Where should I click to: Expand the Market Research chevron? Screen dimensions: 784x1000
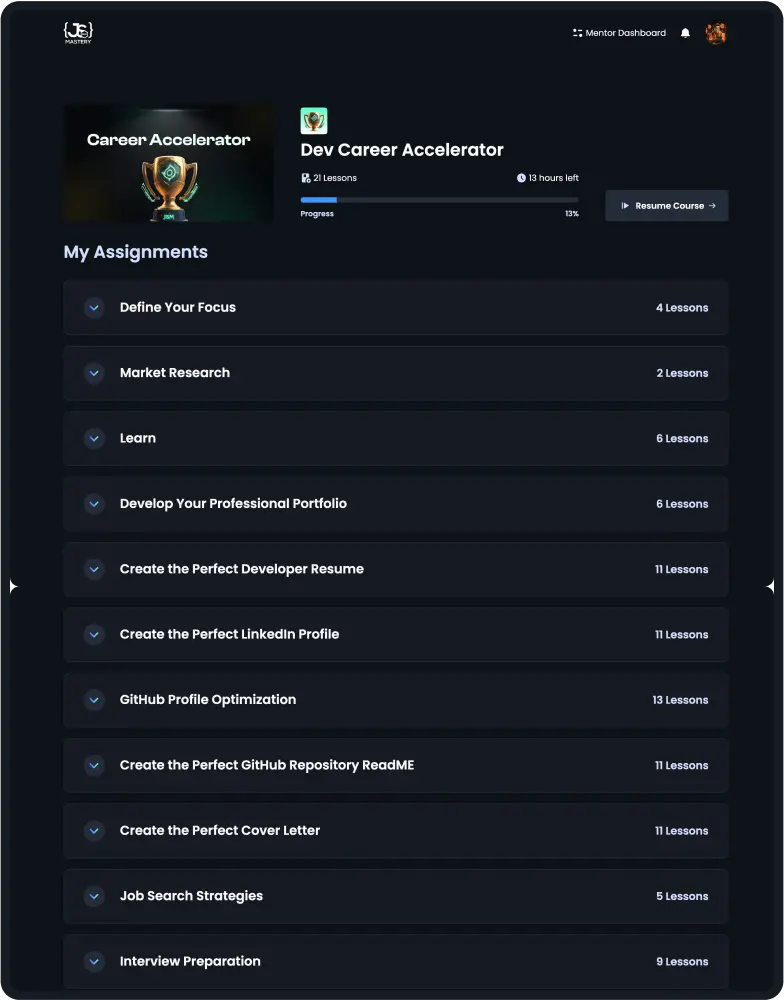pyautogui.click(x=94, y=373)
